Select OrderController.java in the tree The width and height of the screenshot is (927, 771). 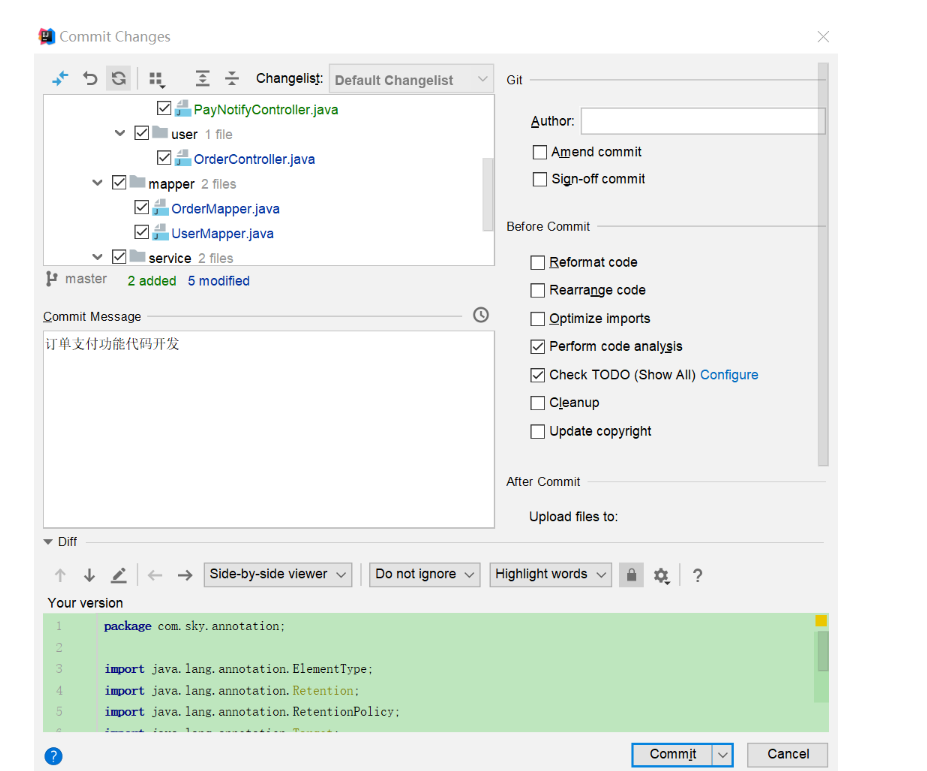254,159
